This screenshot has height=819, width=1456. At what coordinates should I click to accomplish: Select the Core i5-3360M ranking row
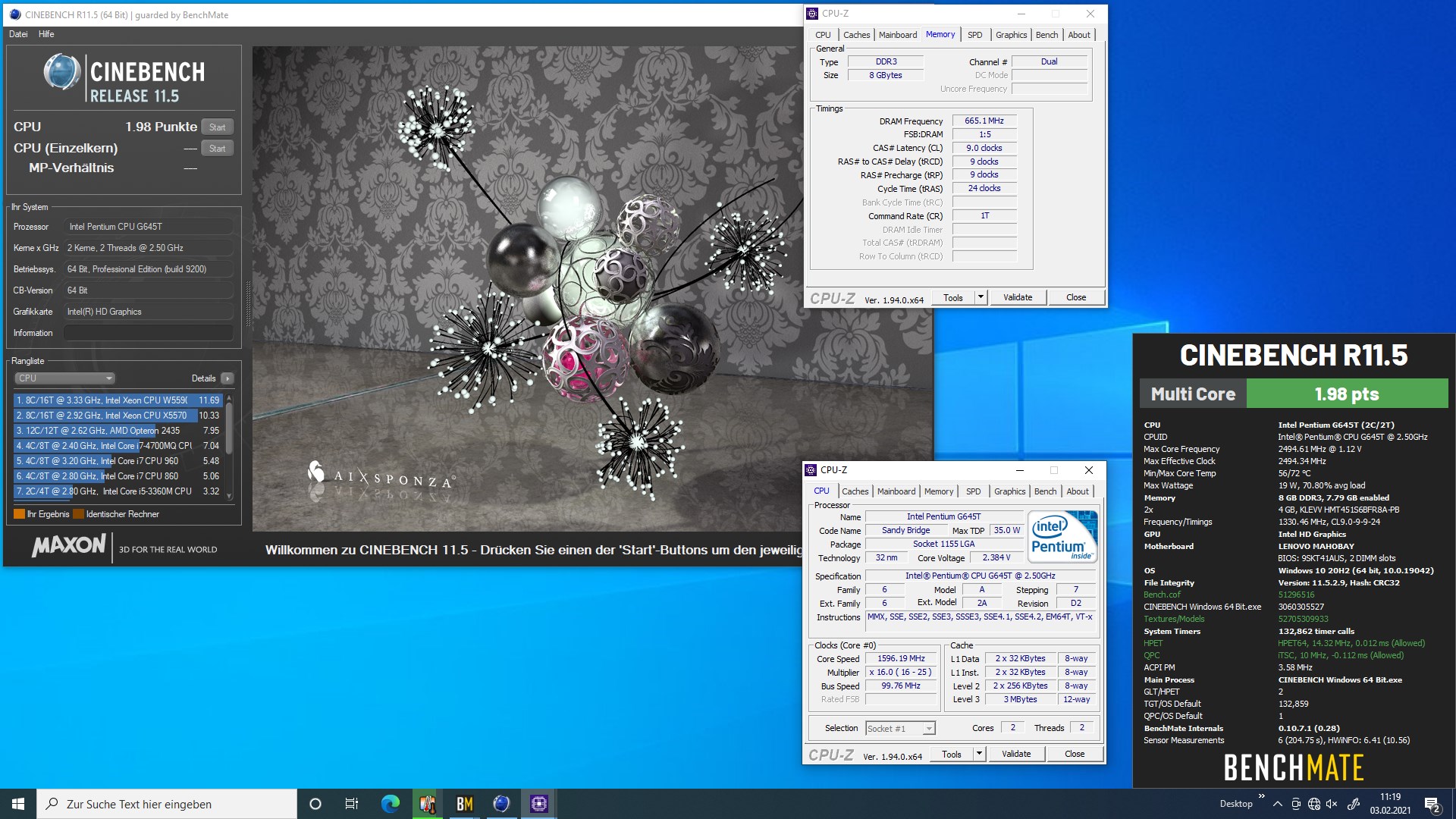click(x=118, y=491)
